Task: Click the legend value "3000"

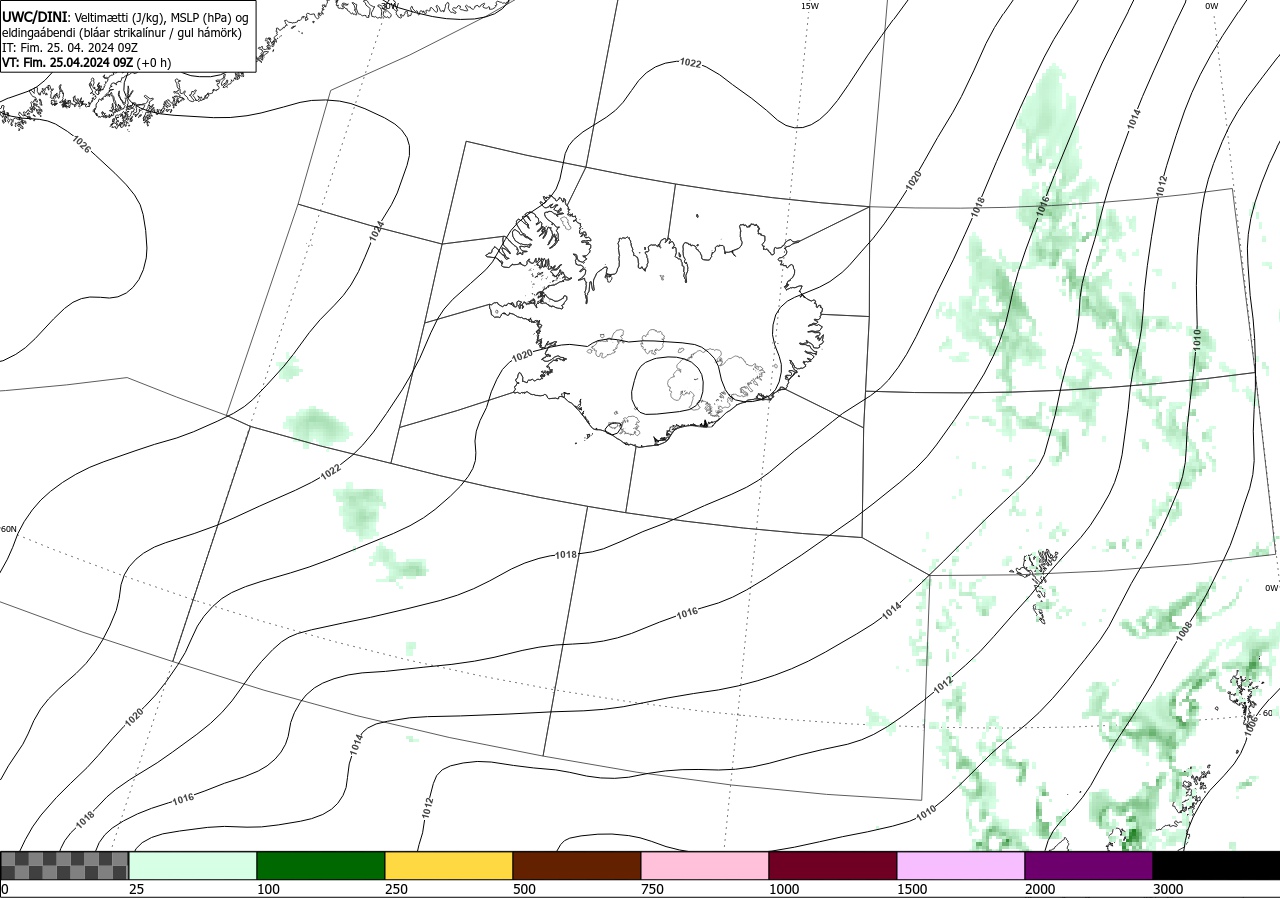Action: [x=1168, y=889]
